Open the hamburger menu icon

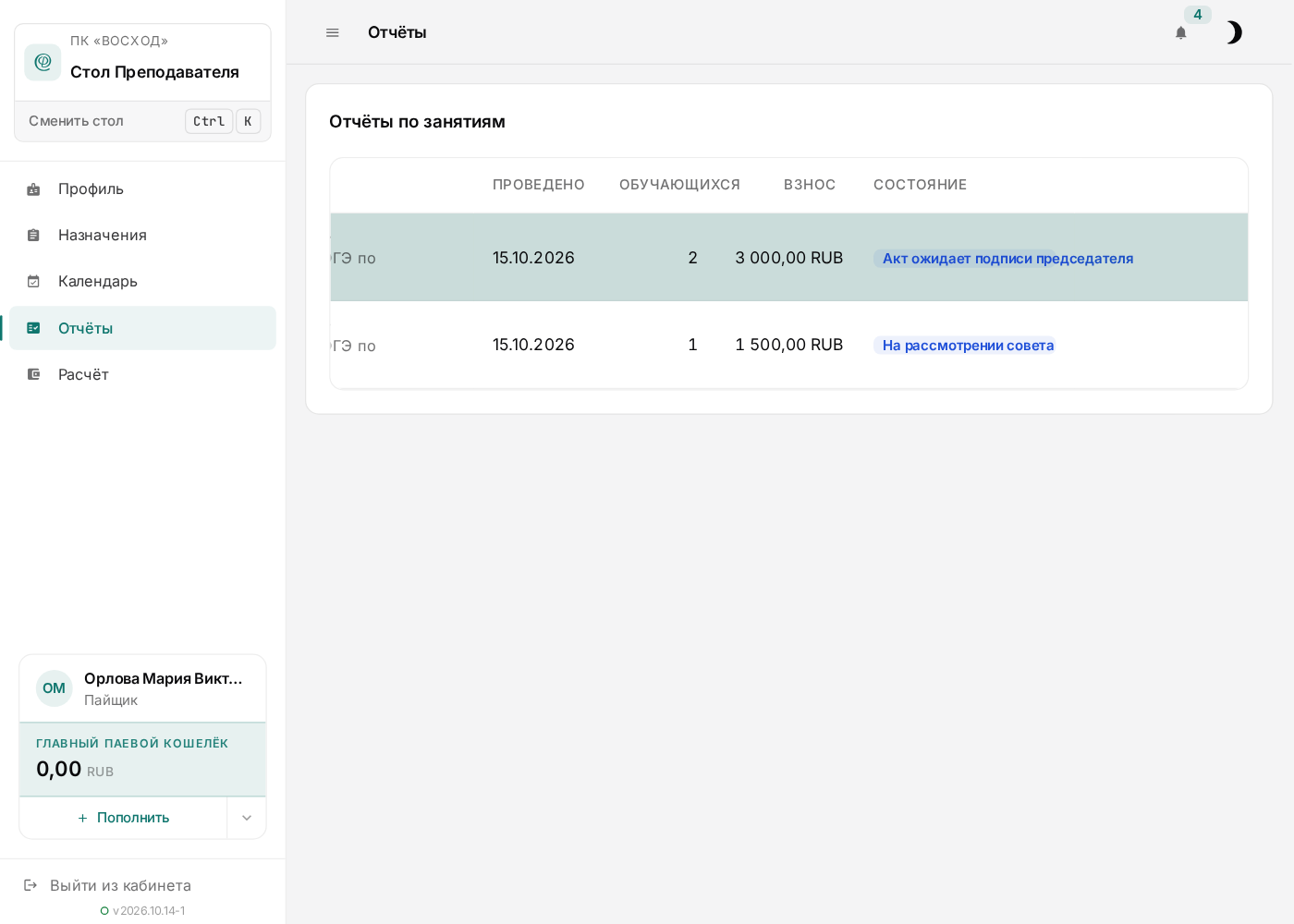pyautogui.click(x=333, y=32)
